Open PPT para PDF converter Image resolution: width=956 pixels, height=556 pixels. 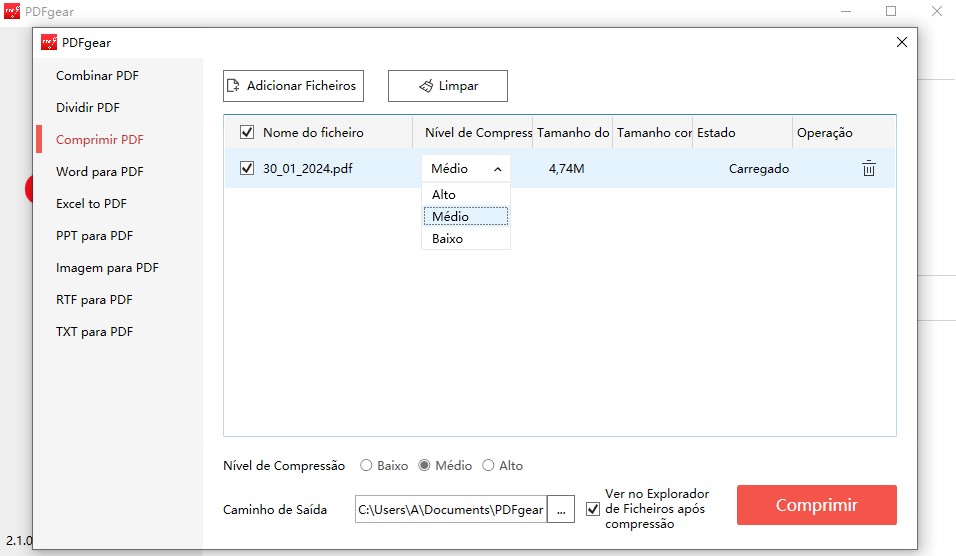[95, 235]
